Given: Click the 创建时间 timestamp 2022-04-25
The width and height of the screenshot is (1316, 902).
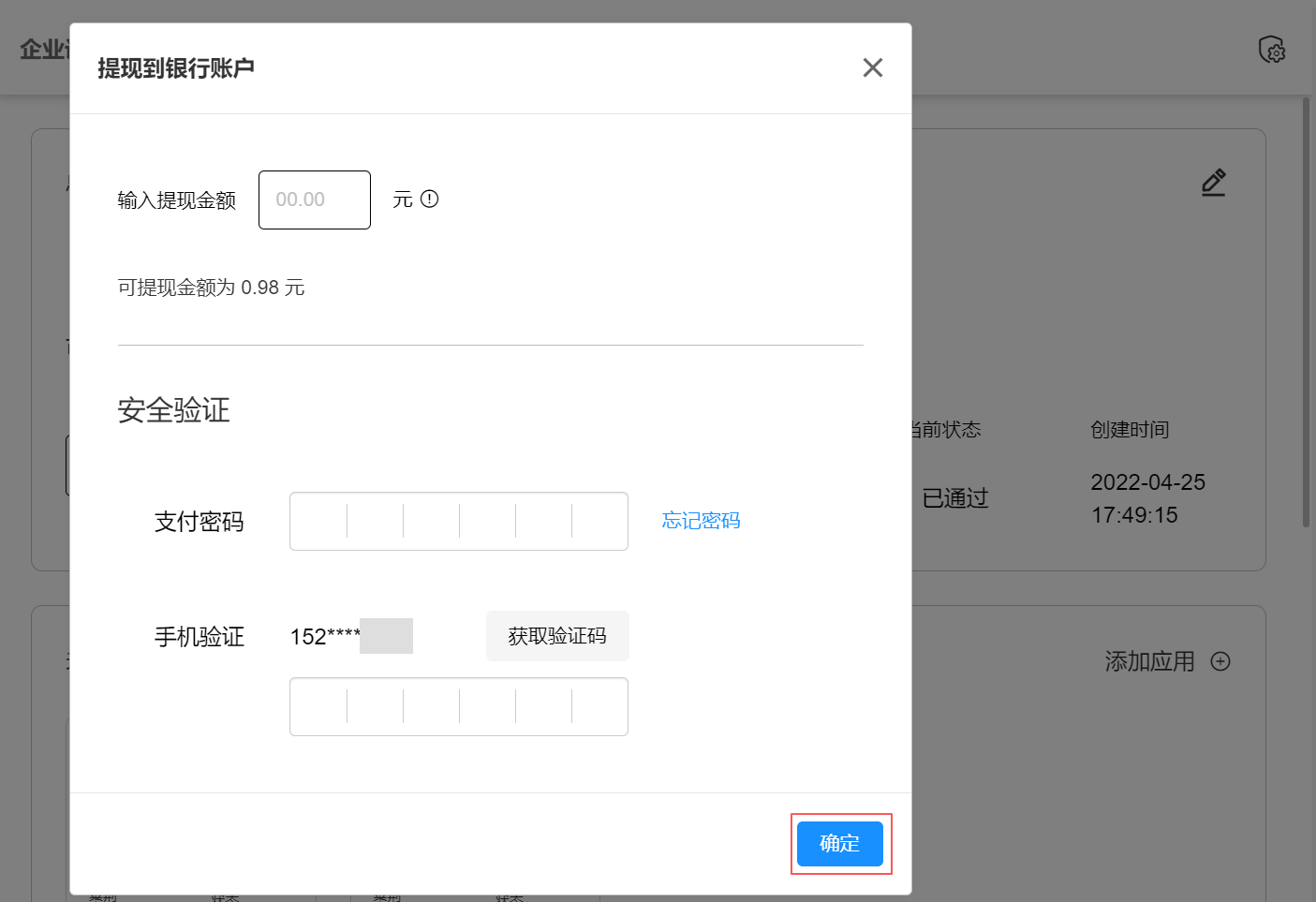Looking at the screenshot, I should pos(1147,481).
